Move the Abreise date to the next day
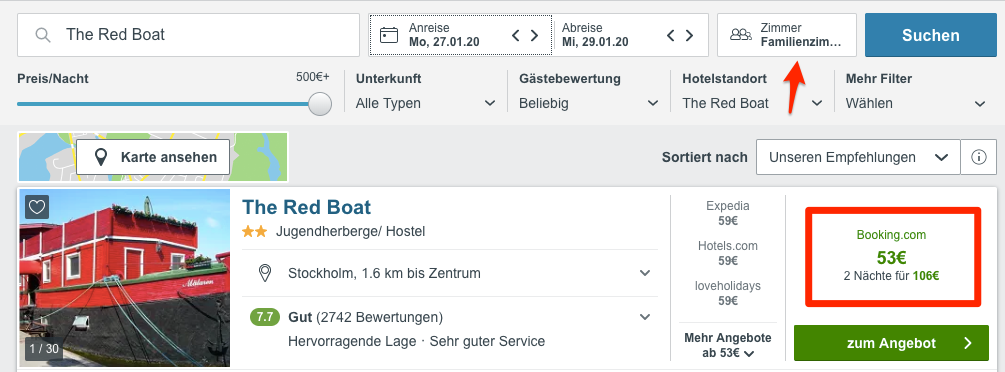The image size is (1005, 372). 689,35
